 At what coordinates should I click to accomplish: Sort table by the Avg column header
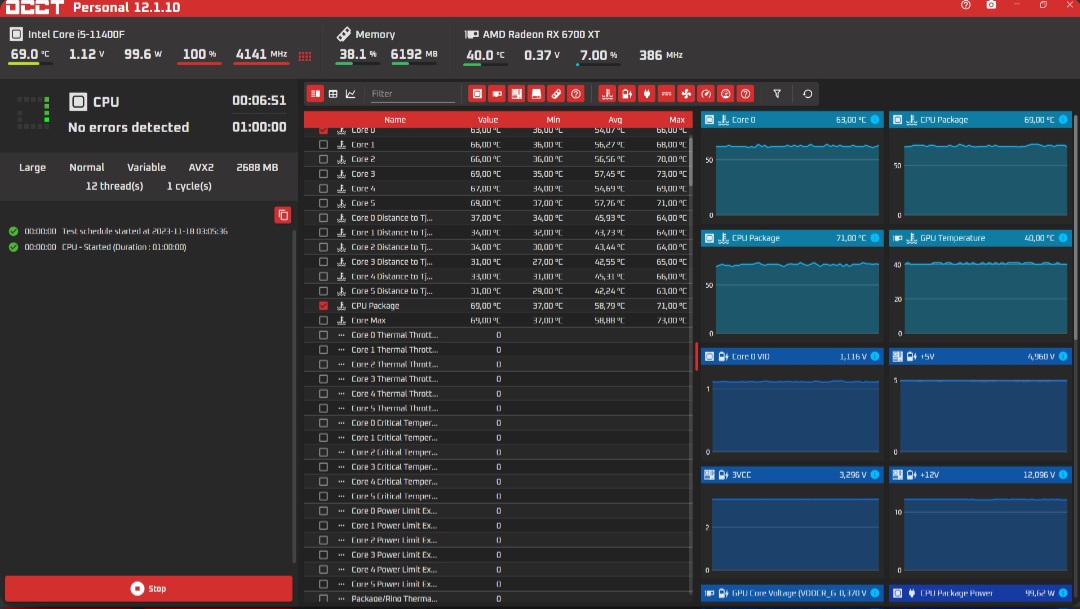(x=615, y=120)
